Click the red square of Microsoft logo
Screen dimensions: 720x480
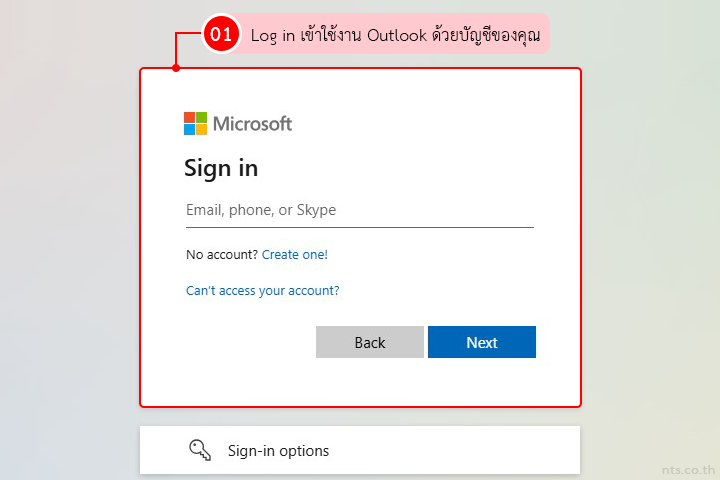pyautogui.click(x=189, y=117)
